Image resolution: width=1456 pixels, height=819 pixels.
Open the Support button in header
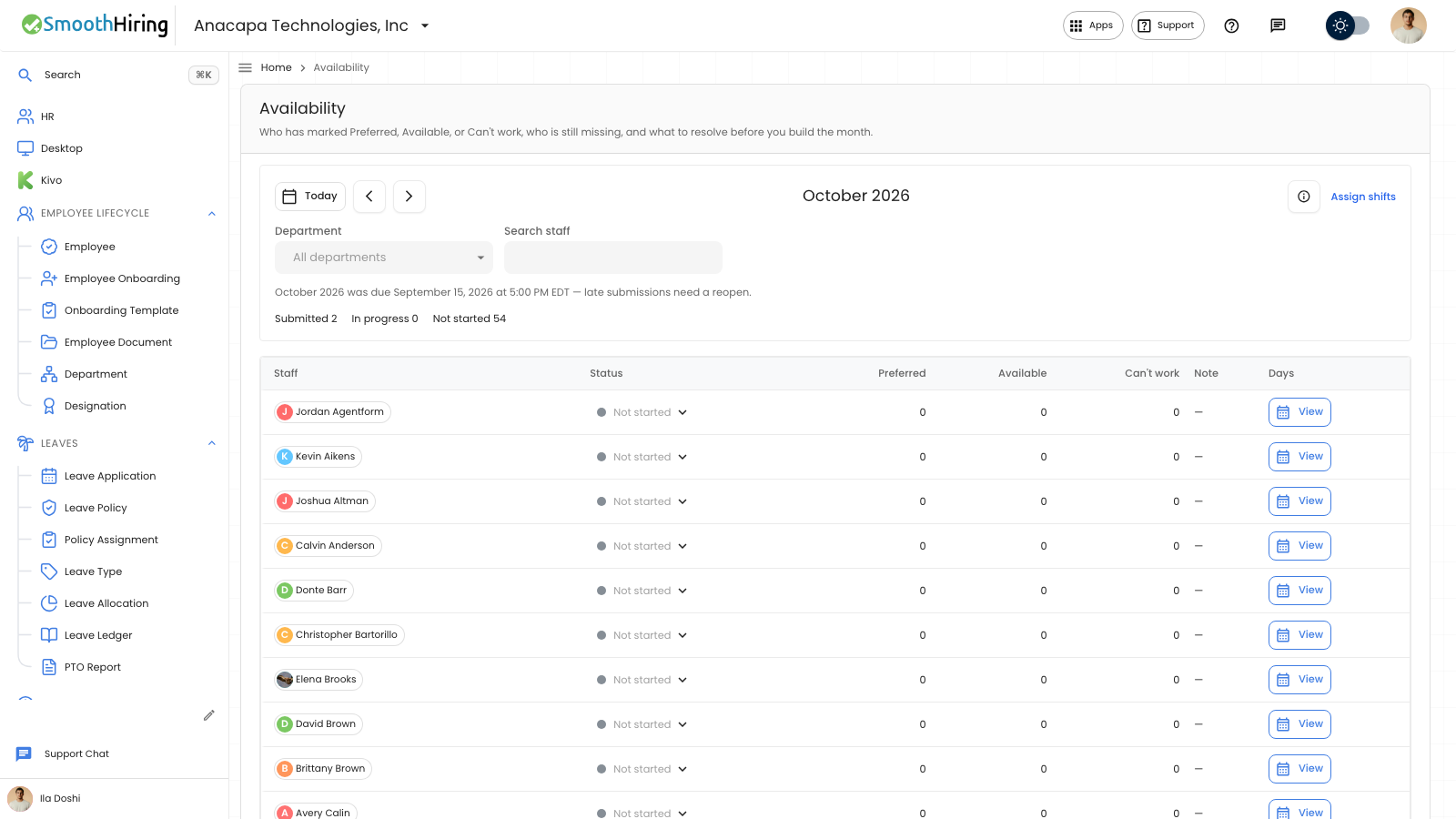1168,25
